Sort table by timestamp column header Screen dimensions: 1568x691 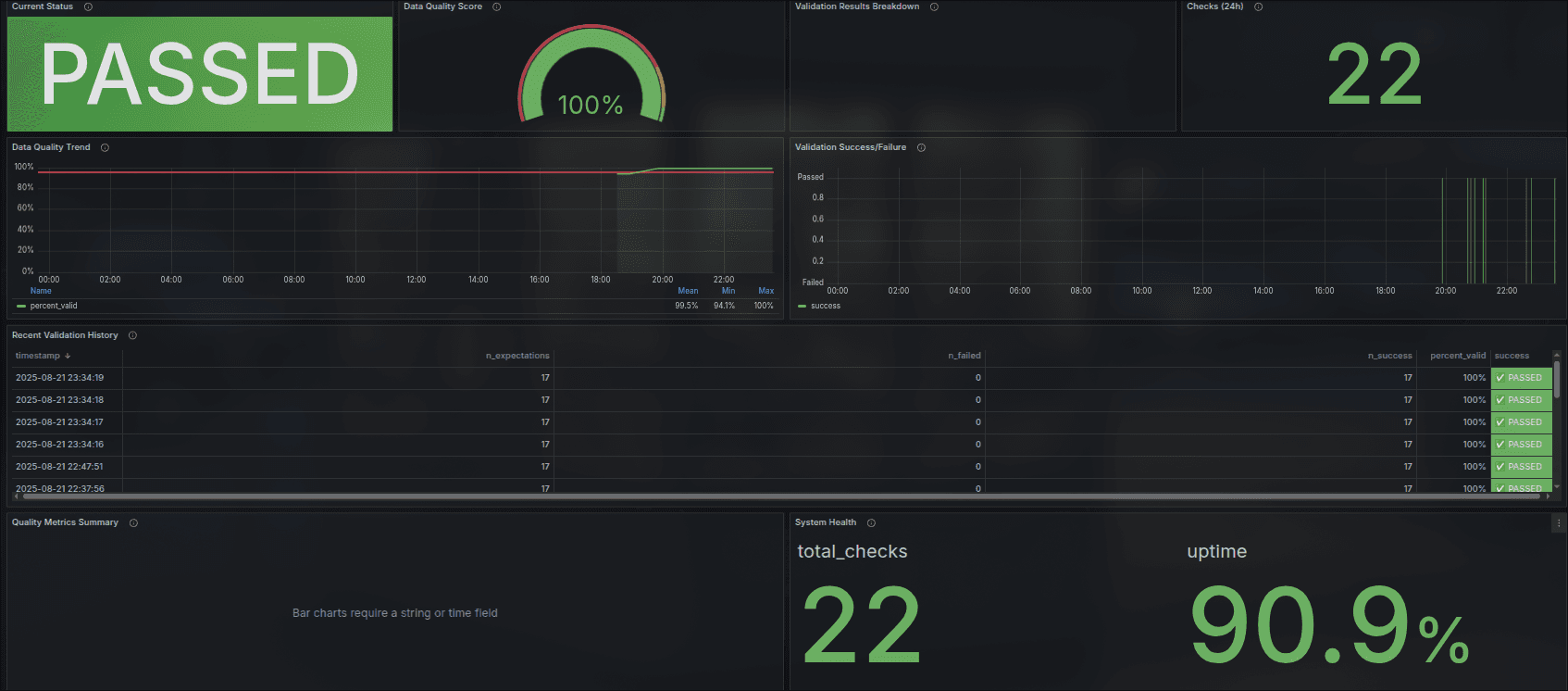38,356
